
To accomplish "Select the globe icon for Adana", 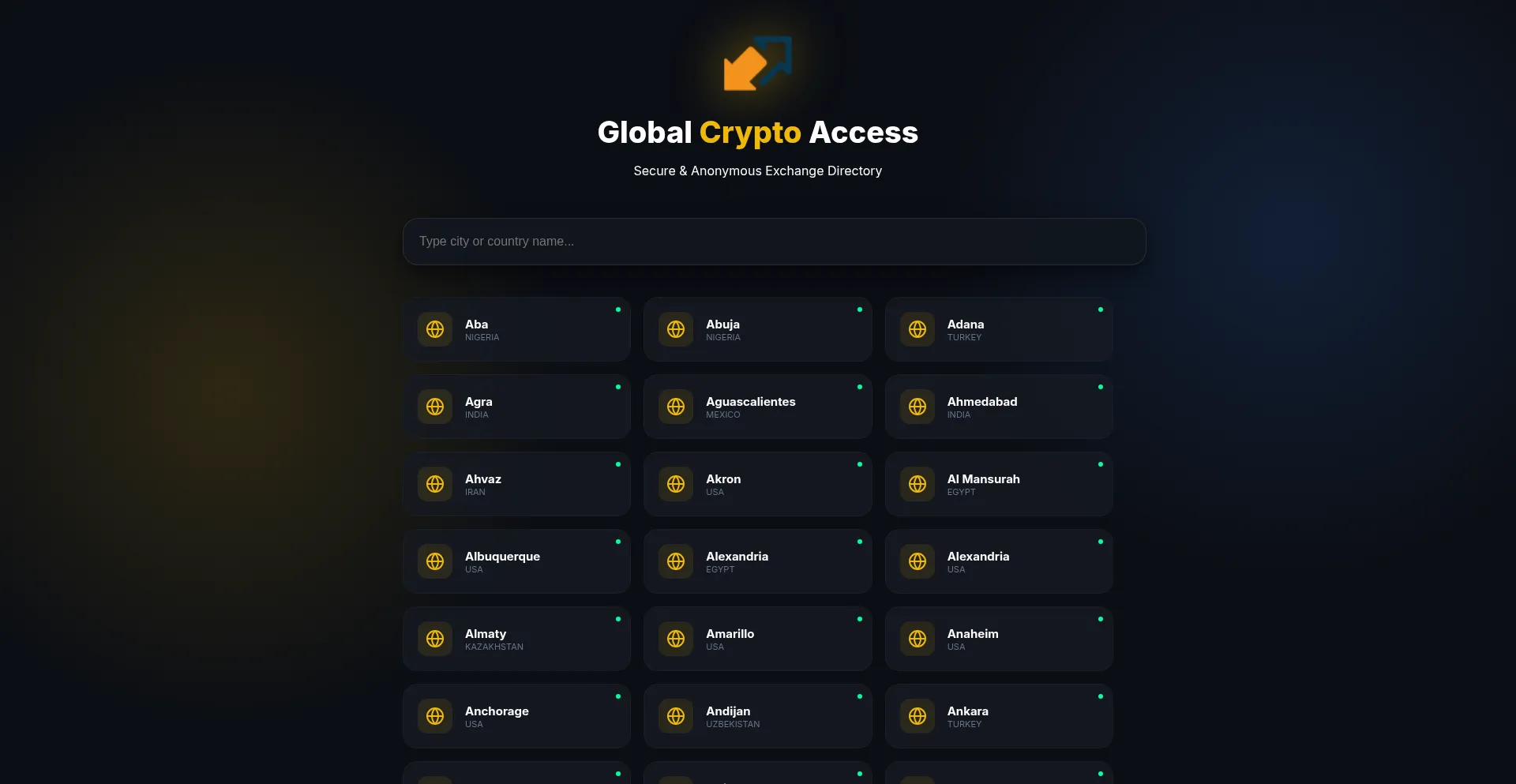I will [x=918, y=329].
